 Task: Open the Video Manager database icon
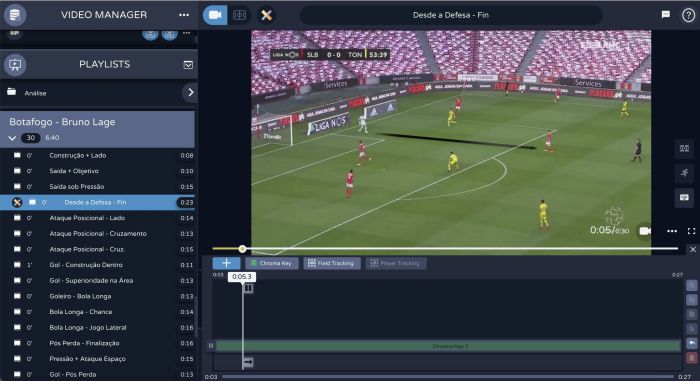(15, 15)
